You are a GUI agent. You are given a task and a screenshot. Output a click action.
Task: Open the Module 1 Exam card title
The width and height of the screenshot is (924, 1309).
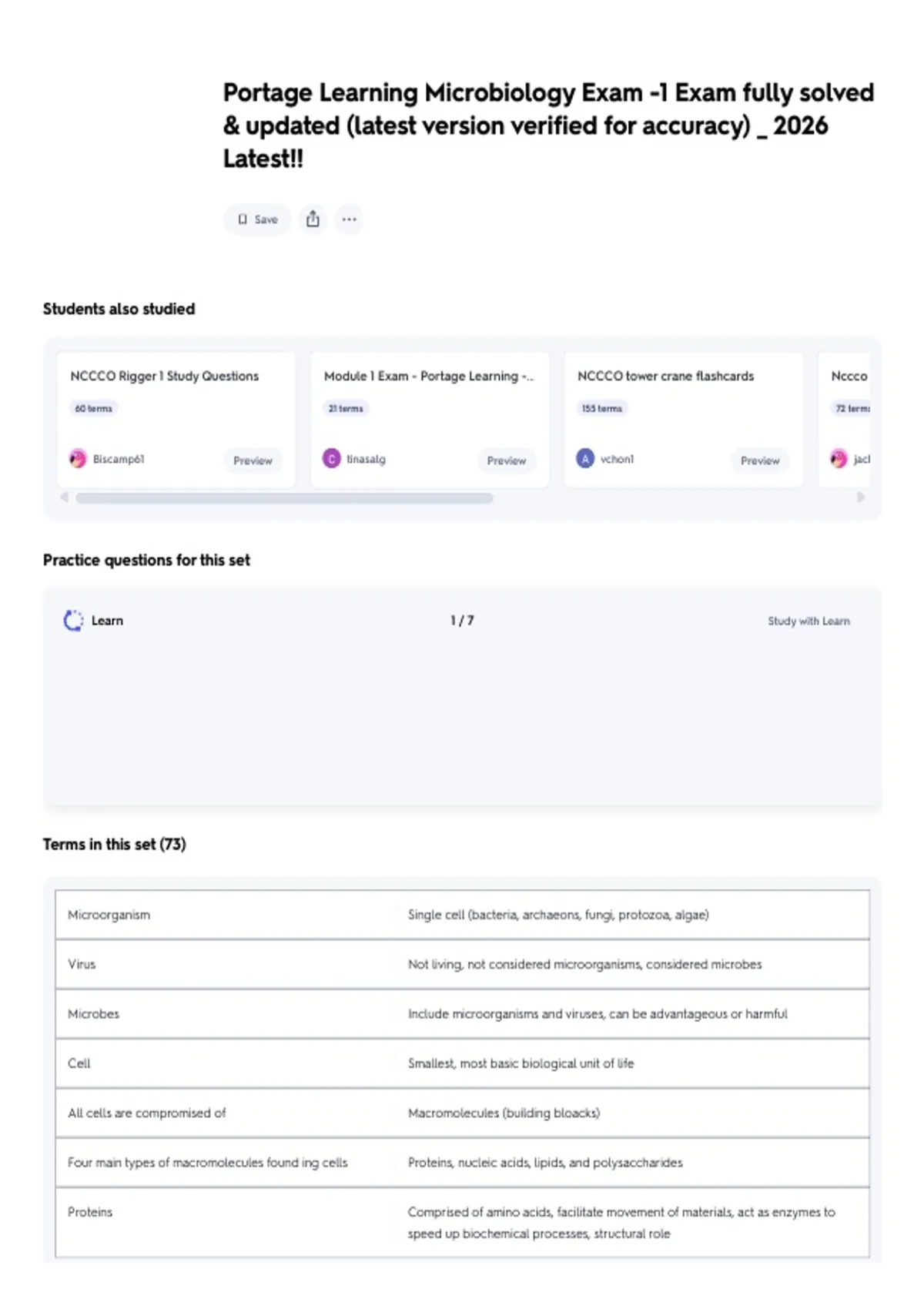point(429,376)
